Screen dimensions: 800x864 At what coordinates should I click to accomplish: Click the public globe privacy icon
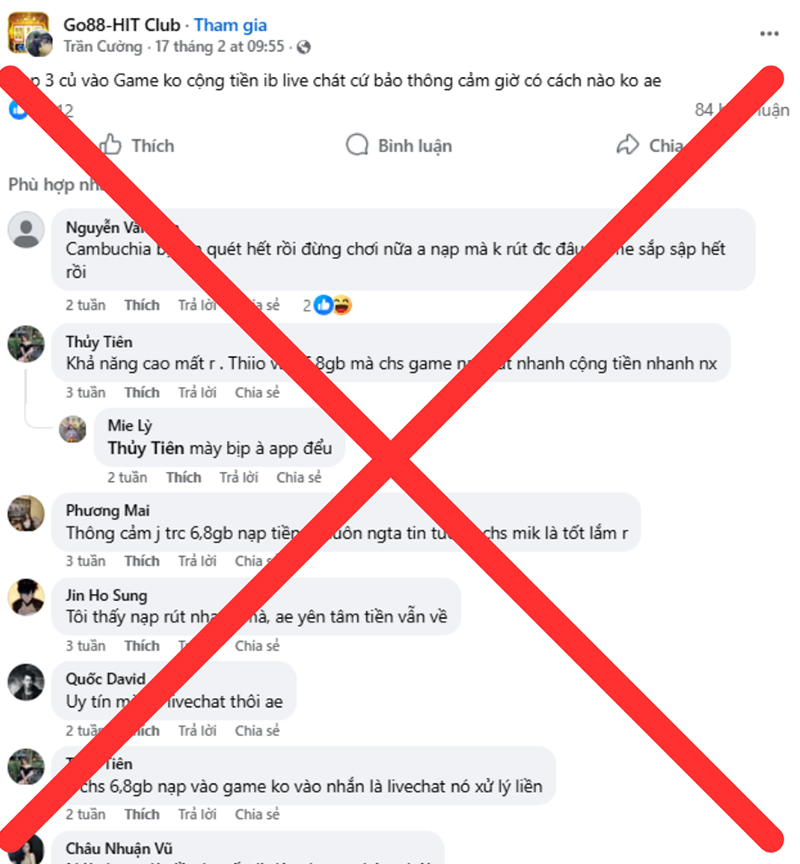[304, 47]
